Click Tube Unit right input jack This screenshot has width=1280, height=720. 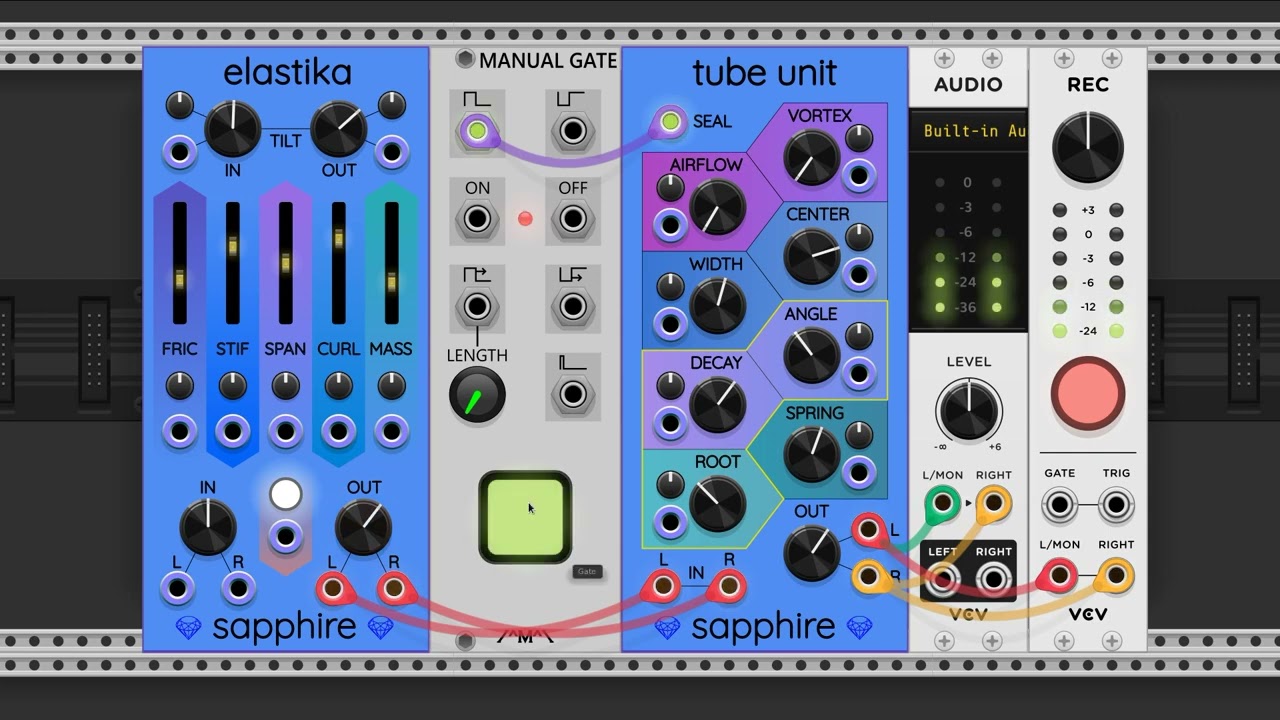729,587
